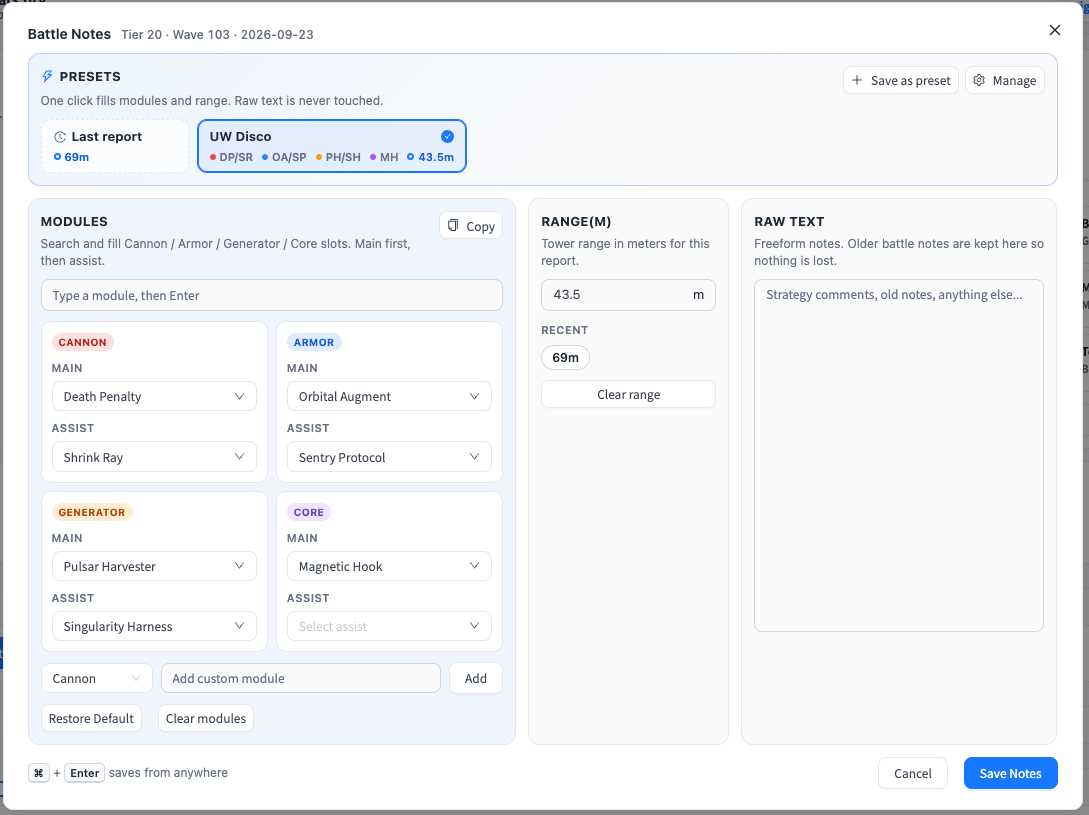Click the clipboard icon on Copy

(x=453, y=226)
